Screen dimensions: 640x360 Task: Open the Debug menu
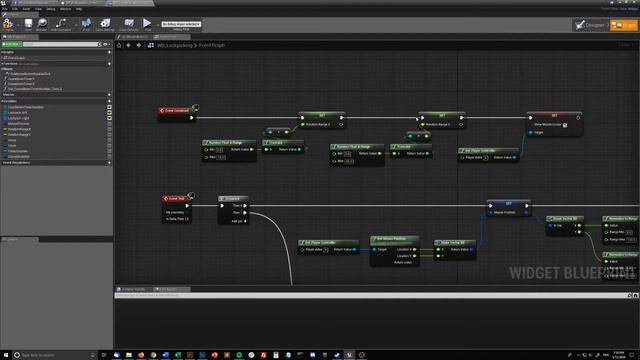[x=51, y=9]
